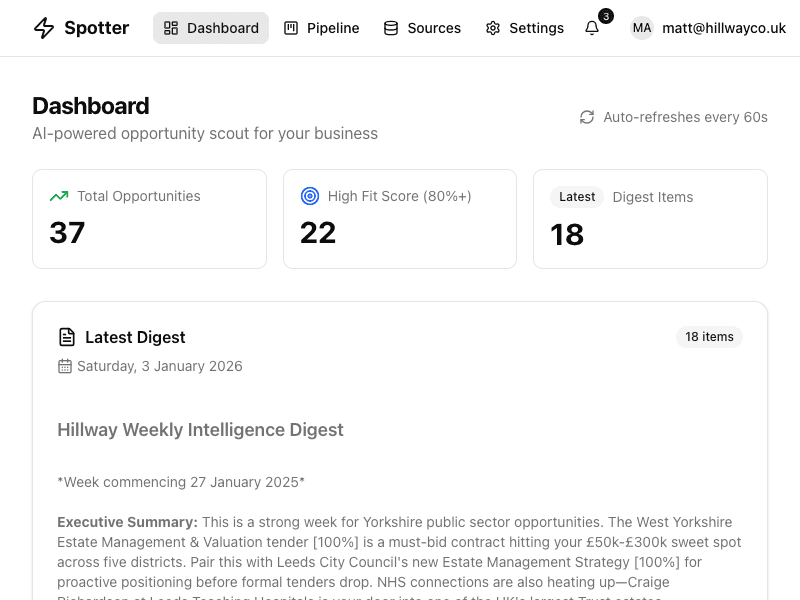Click the Sources database icon
The height and width of the screenshot is (600, 800).
coord(389,28)
